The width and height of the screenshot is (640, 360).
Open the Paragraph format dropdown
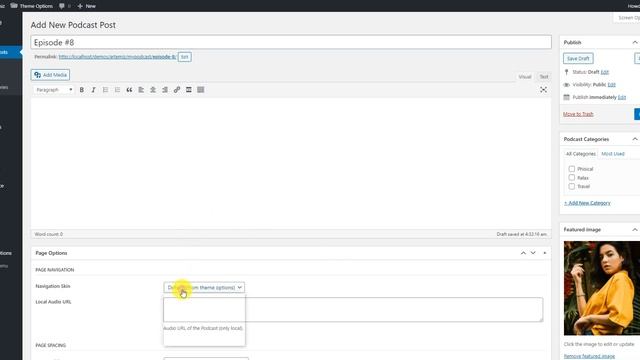[54, 90]
